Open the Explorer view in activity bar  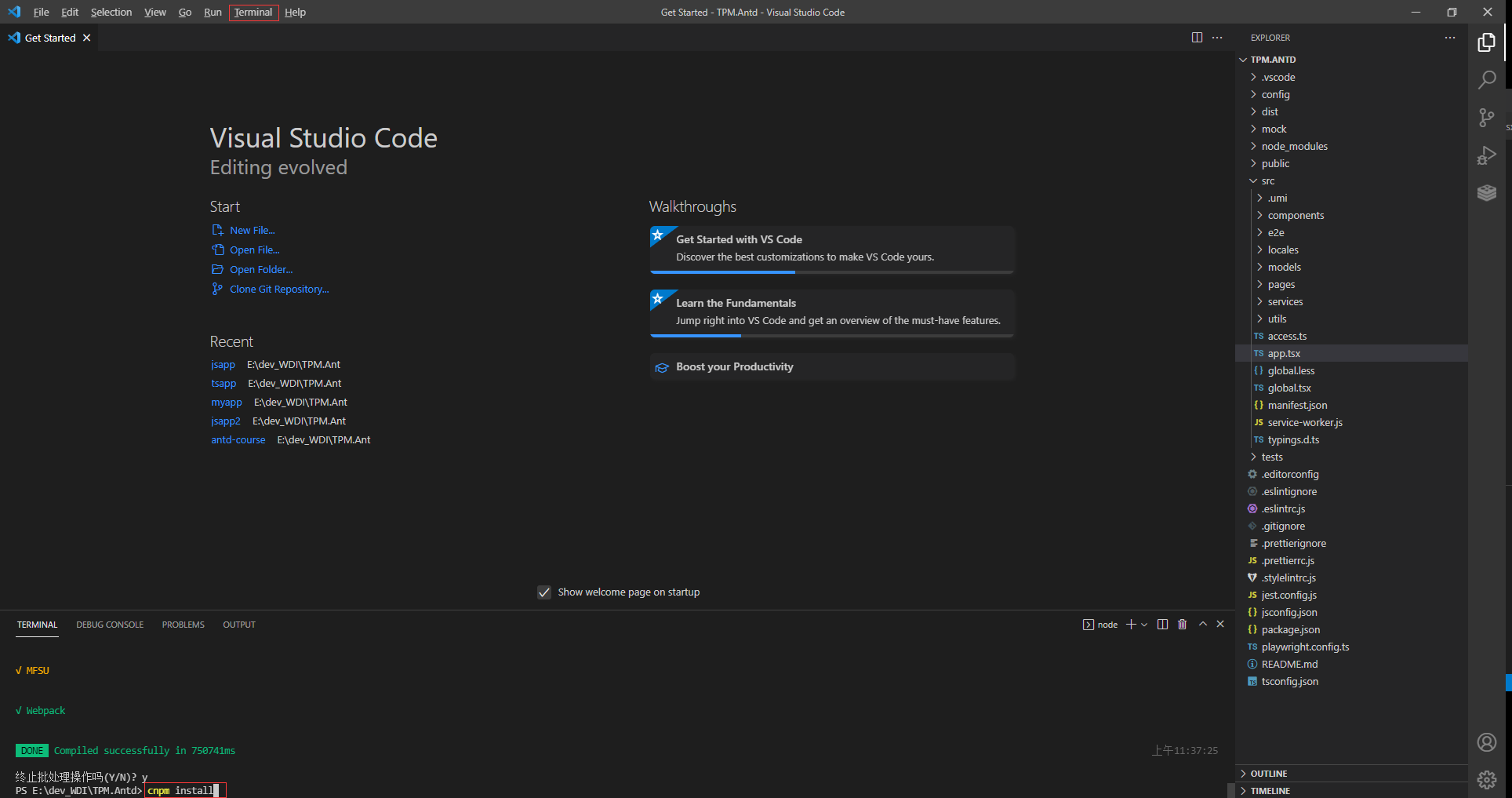click(1486, 42)
